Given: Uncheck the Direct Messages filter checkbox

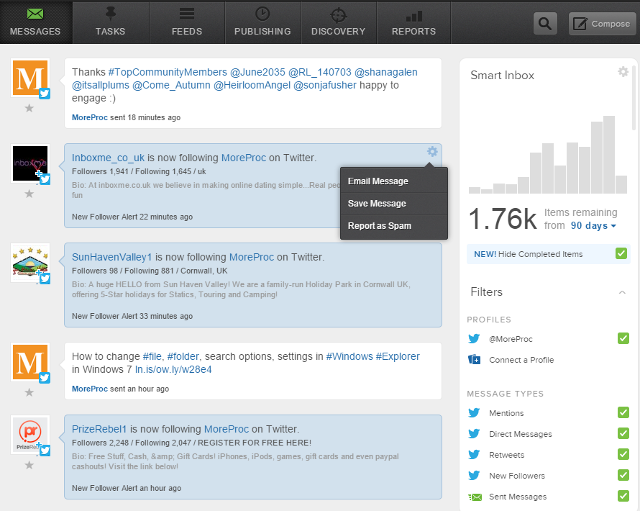Looking at the screenshot, I should (623, 433).
